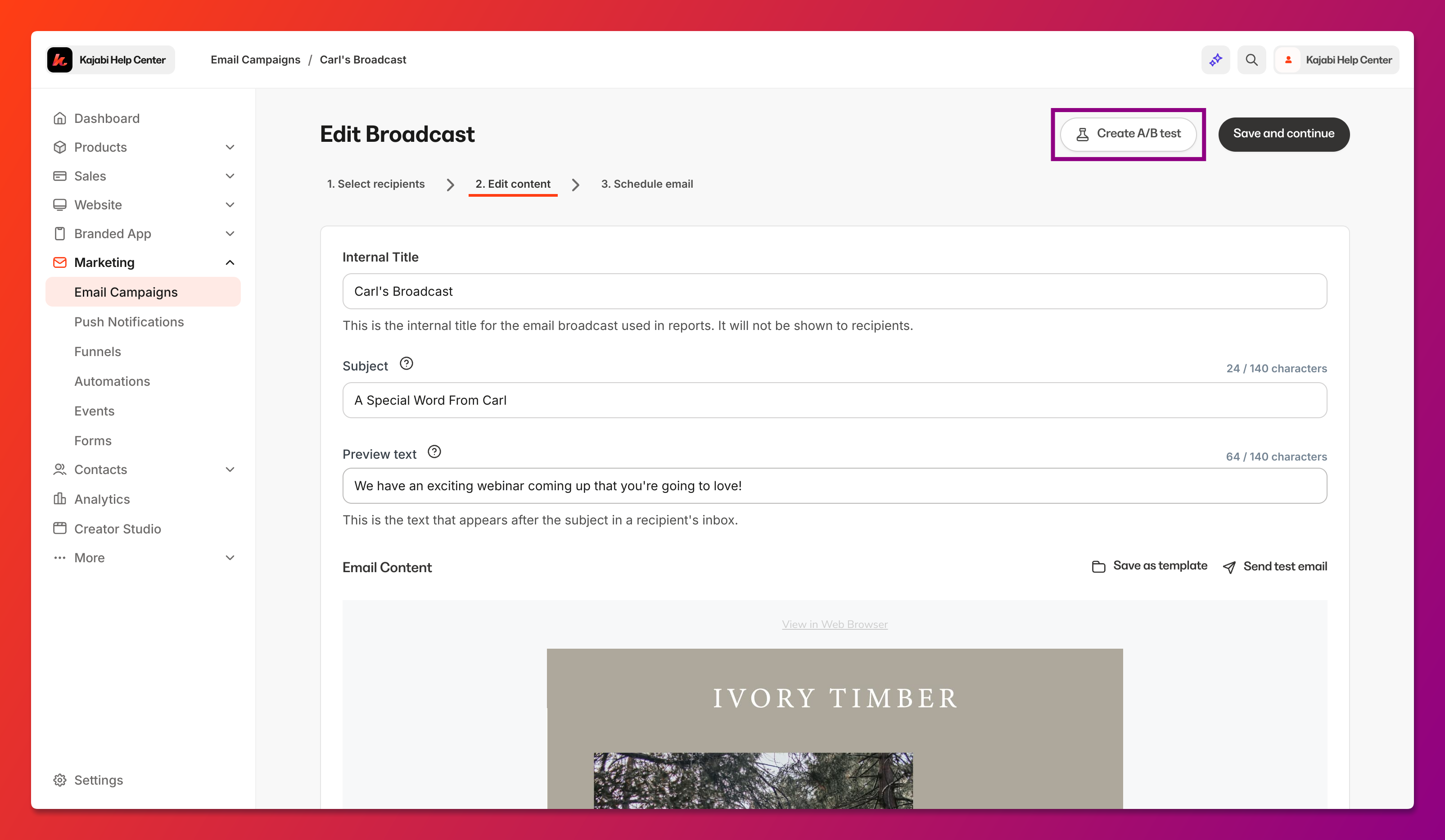Click the Edit Broadcast page heading

[397, 134]
